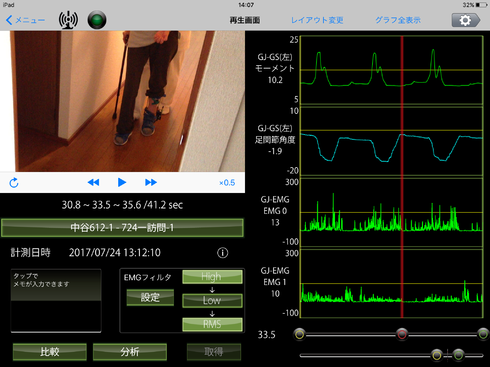Tap the red playhead slider knob
The width and height of the screenshot is (490, 367).
[x=402, y=334]
